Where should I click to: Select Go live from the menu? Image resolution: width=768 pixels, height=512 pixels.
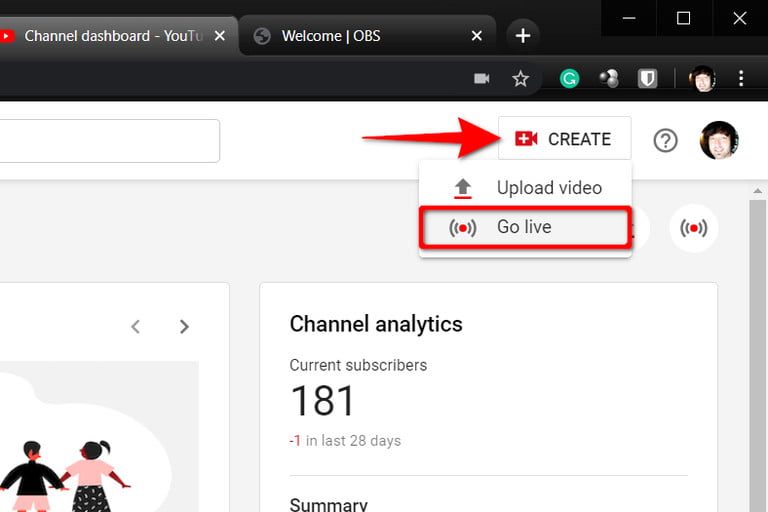click(525, 227)
